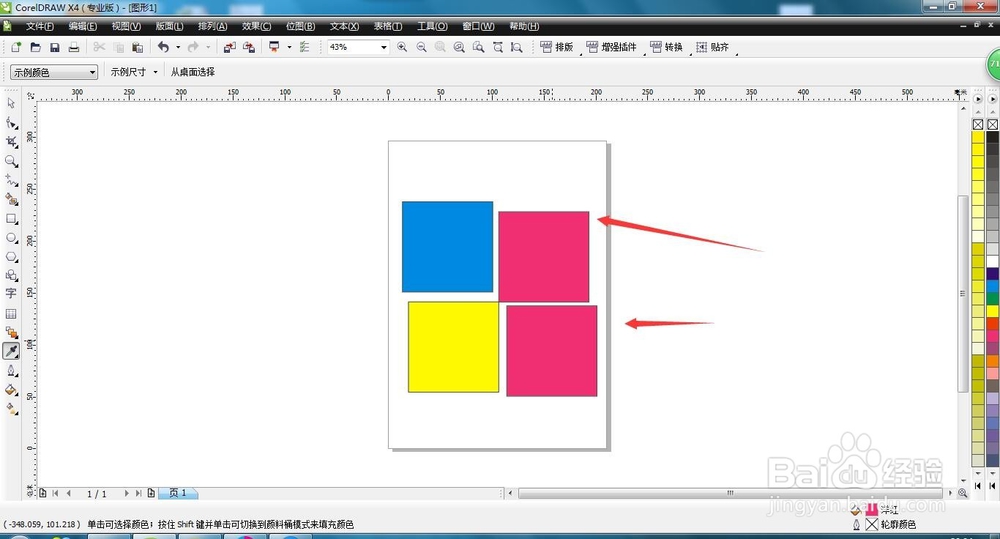
Task: Create a new document with New icon
Action: pos(16,47)
